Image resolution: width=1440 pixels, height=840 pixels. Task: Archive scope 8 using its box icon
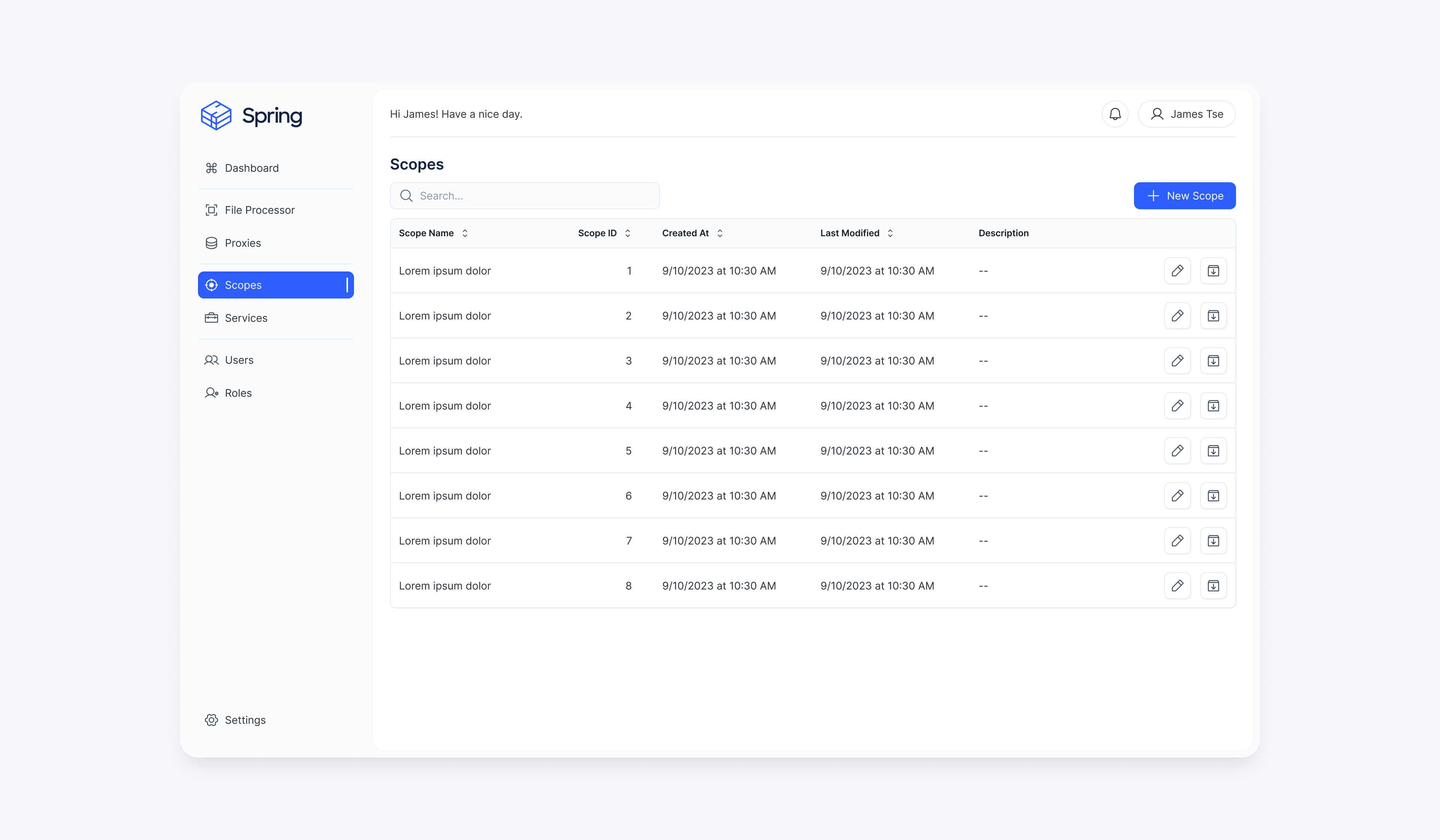click(x=1213, y=586)
